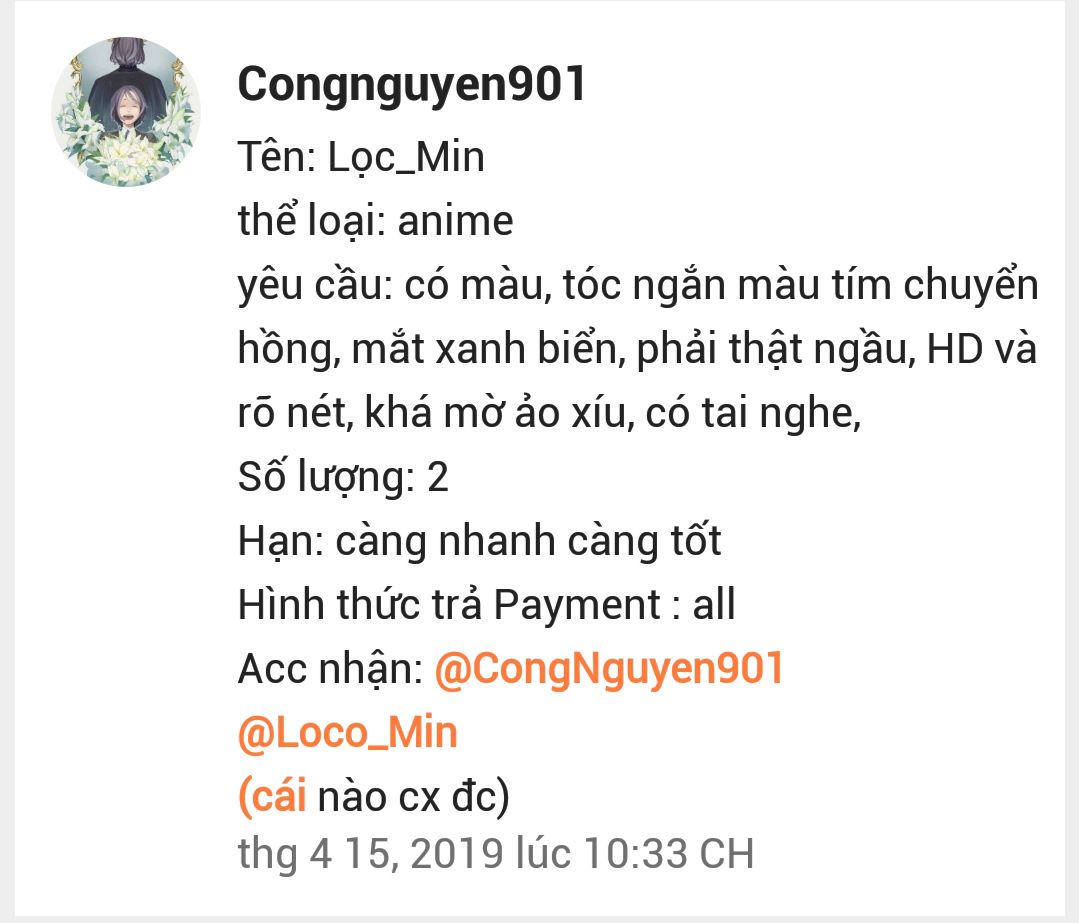Click the "Hạn: càng nhanh càng tốt" line
This screenshot has width=1079, height=923.
click(x=480, y=541)
